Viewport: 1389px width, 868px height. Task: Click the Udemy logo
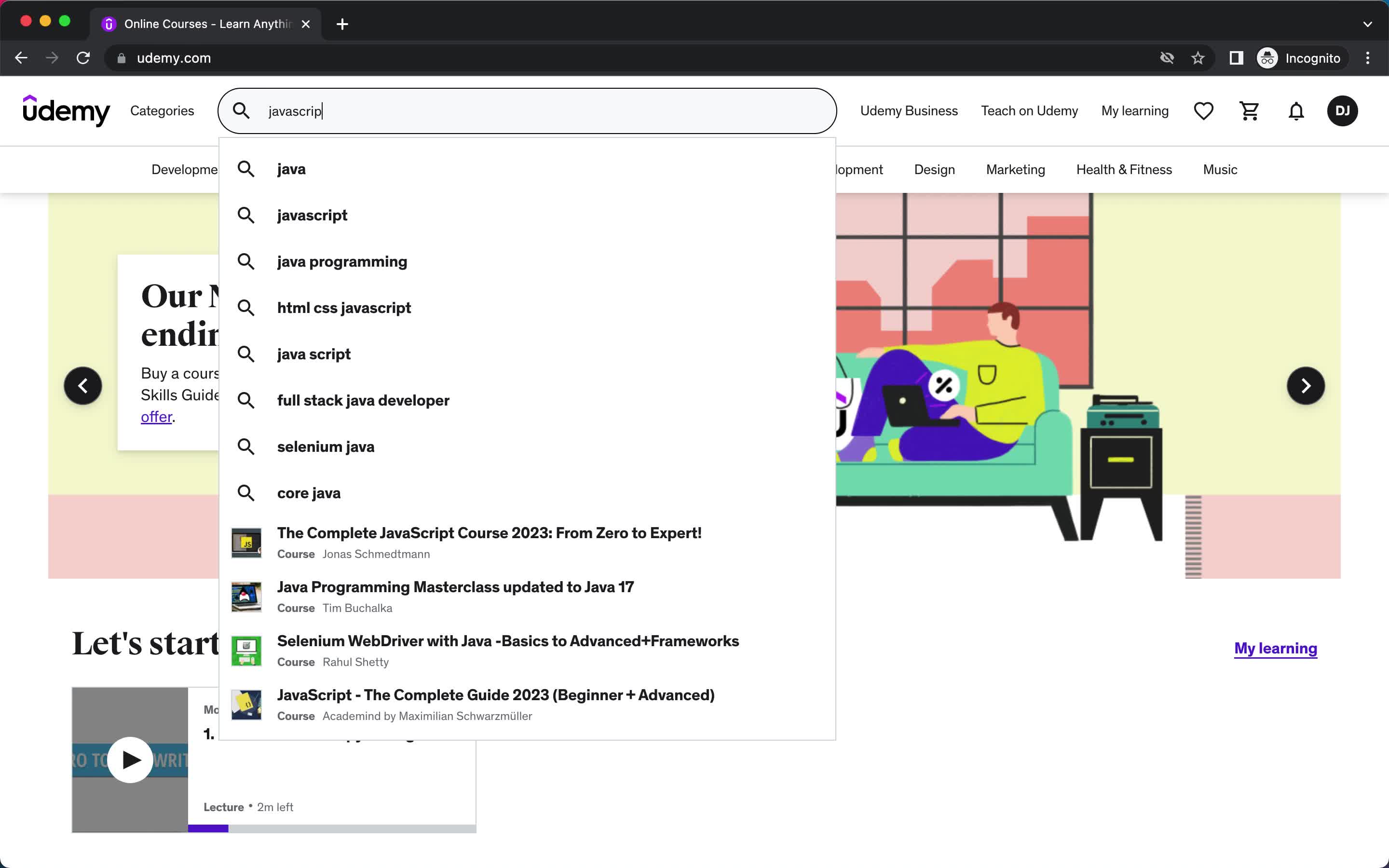click(66, 111)
